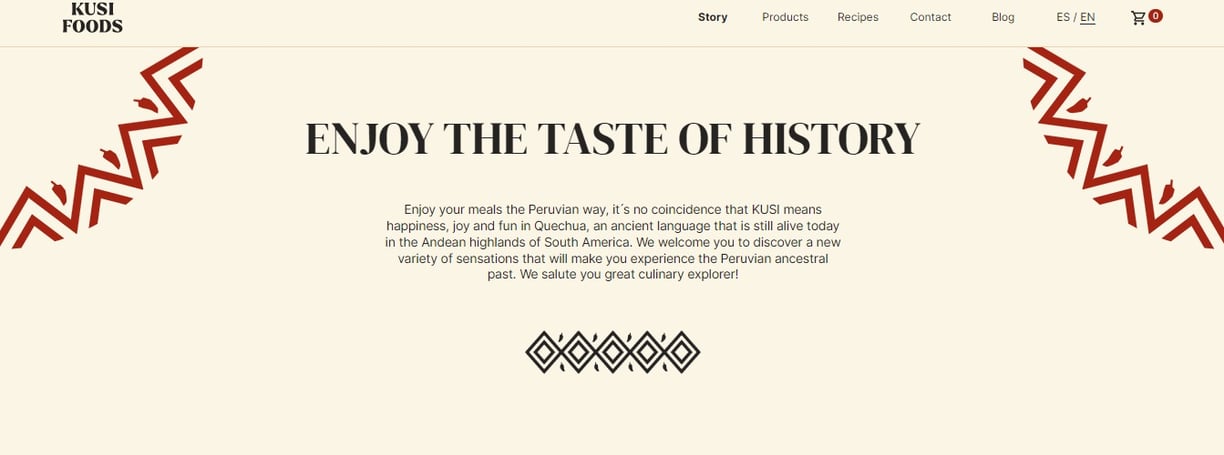Viewport: 1224px width, 455px height.
Task: Select the EN language option
Action: (1087, 17)
